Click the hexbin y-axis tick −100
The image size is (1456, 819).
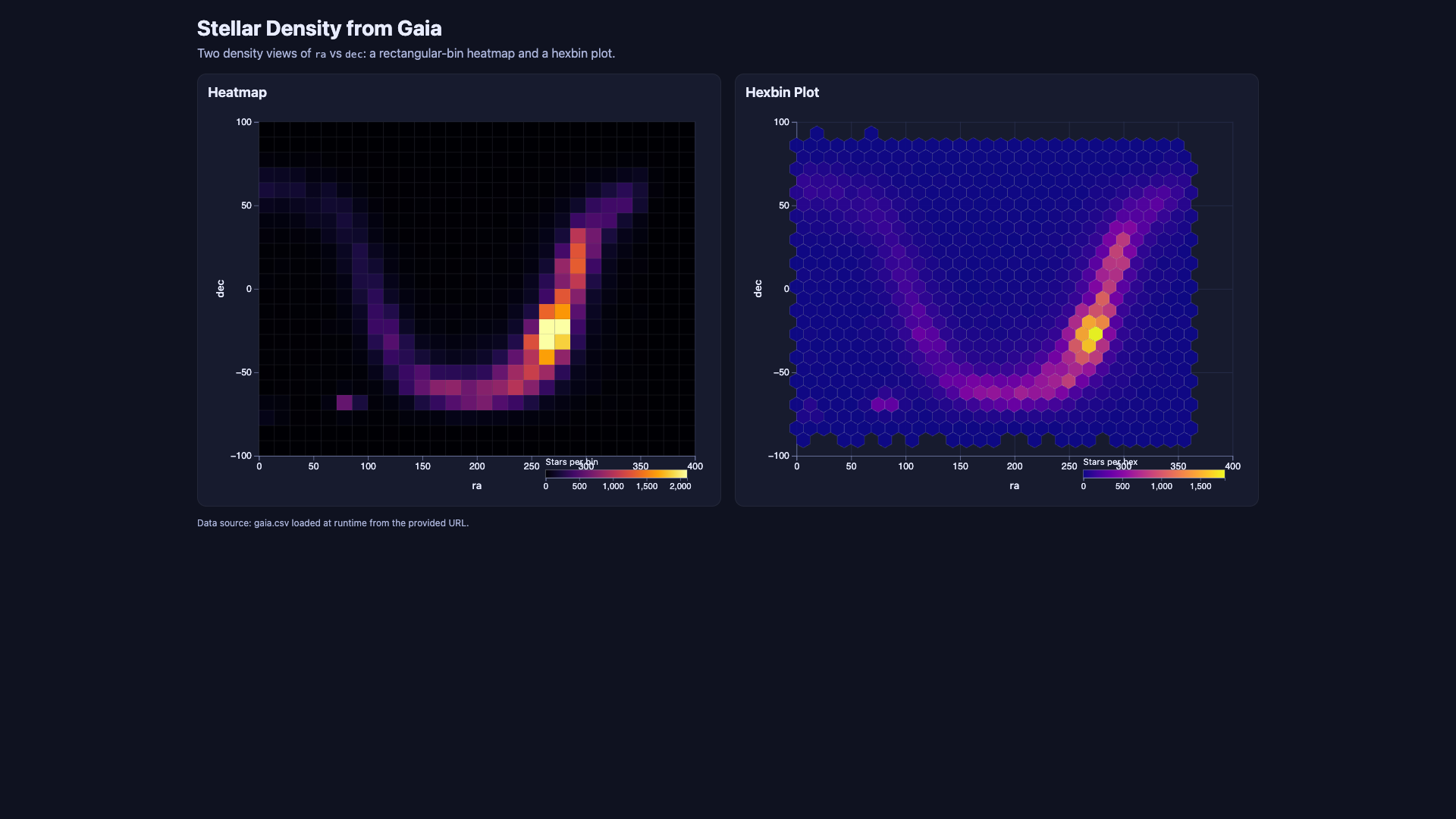[779, 456]
